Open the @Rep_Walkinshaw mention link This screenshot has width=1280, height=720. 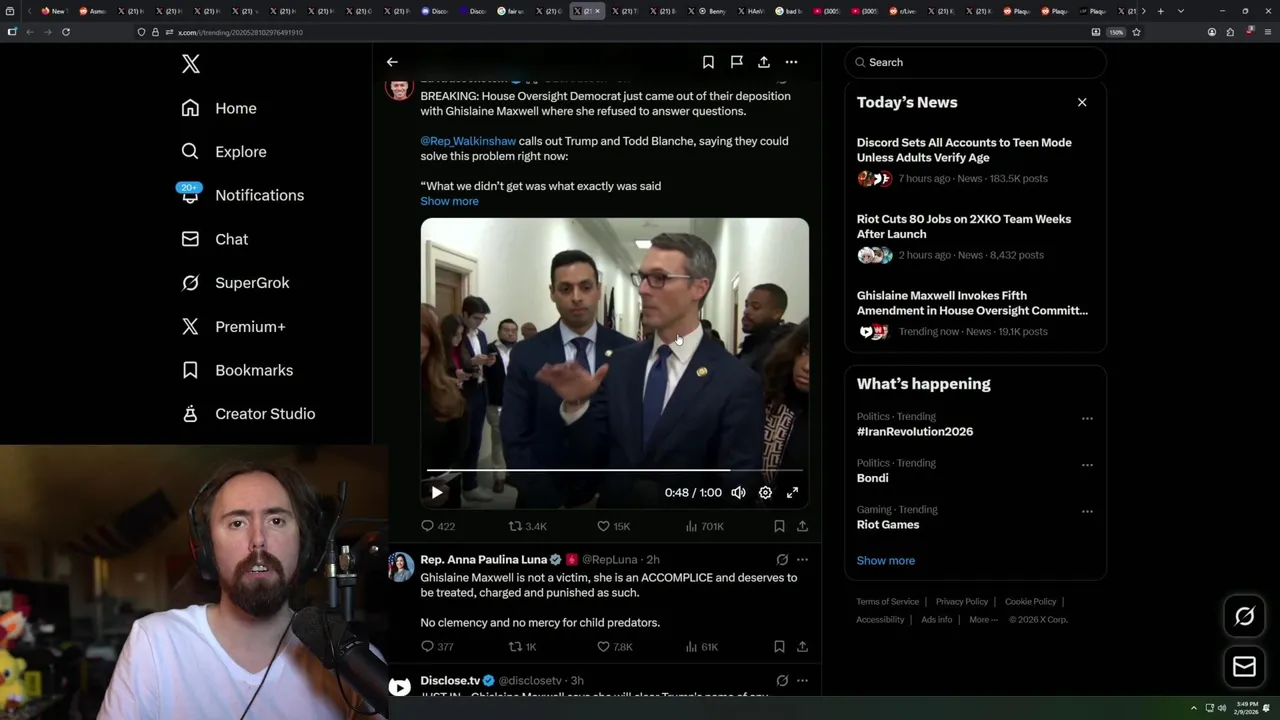click(468, 141)
